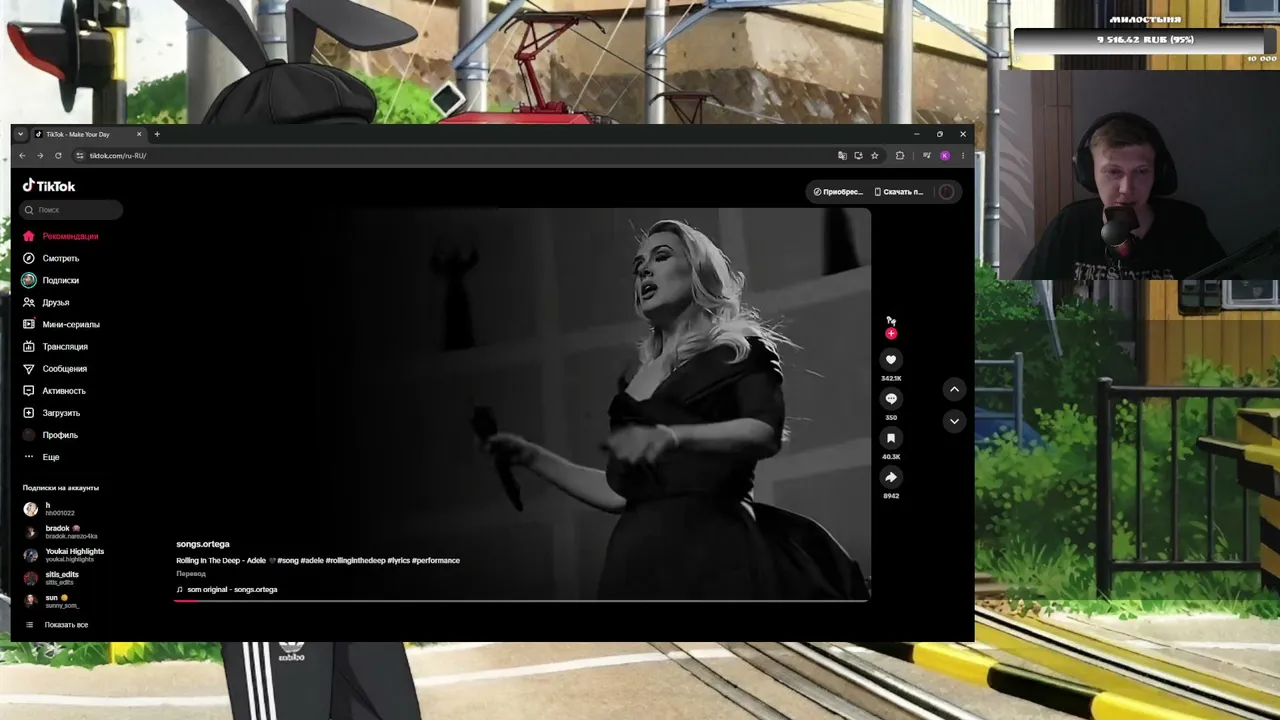Skip to the next video with down arrow
Viewport: 1280px width, 720px height.
(954, 421)
